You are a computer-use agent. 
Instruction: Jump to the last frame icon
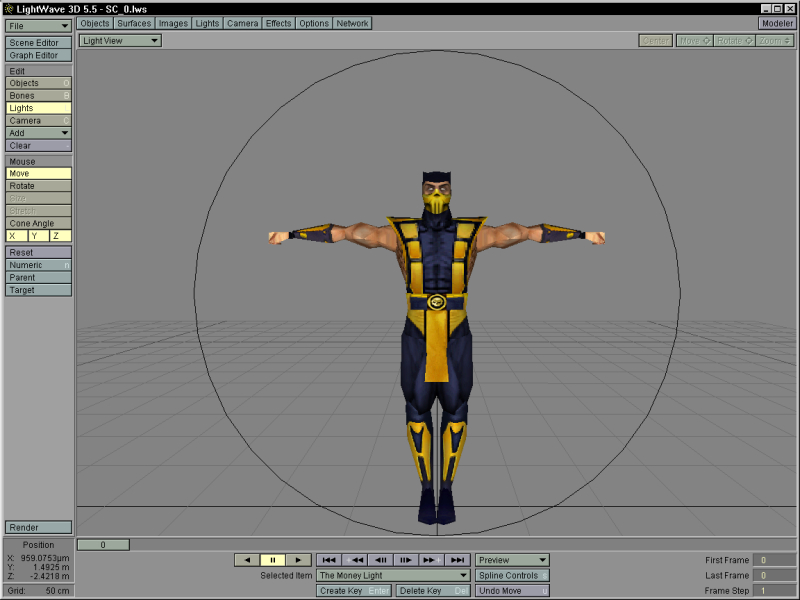[x=457, y=560]
